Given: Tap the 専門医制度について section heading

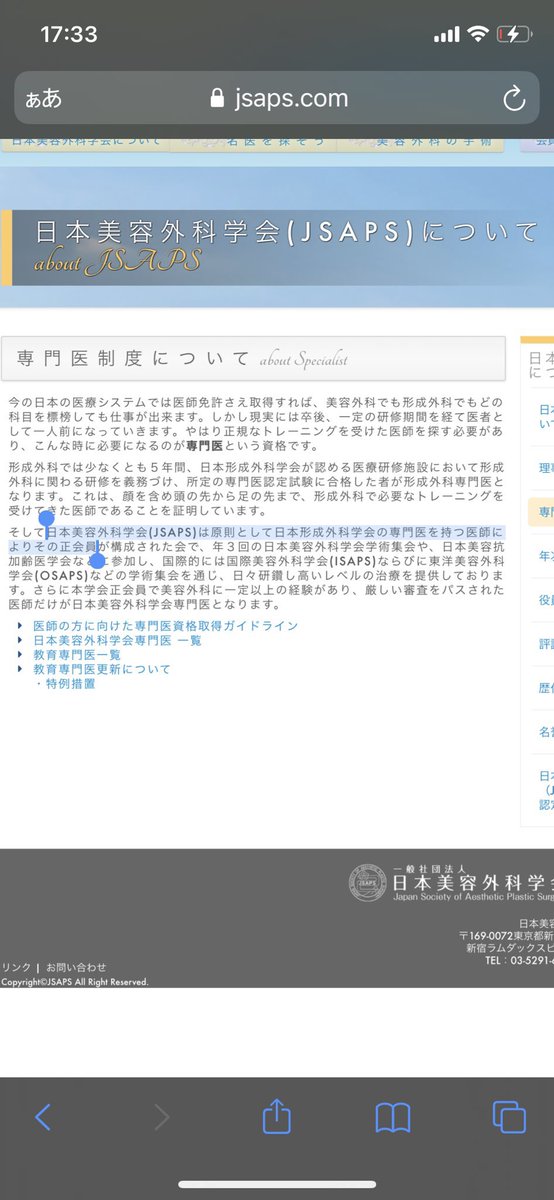Looking at the screenshot, I should tap(253, 358).
